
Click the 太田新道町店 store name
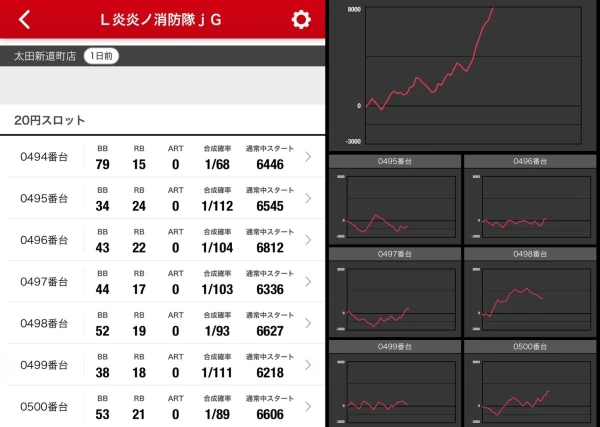pyautogui.click(x=45, y=56)
